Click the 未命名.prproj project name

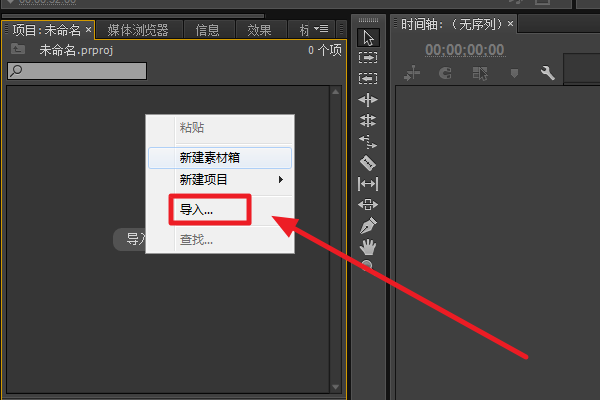(x=77, y=50)
